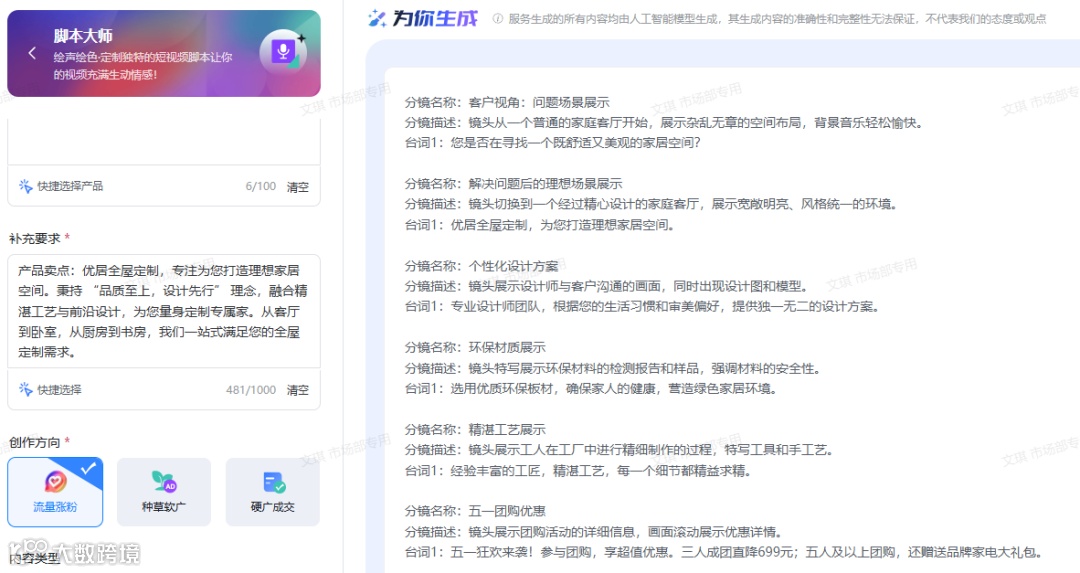Click the 为你生成 magic wand icon
The height and width of the screenshot is (573, 1080).
(377, 19)
